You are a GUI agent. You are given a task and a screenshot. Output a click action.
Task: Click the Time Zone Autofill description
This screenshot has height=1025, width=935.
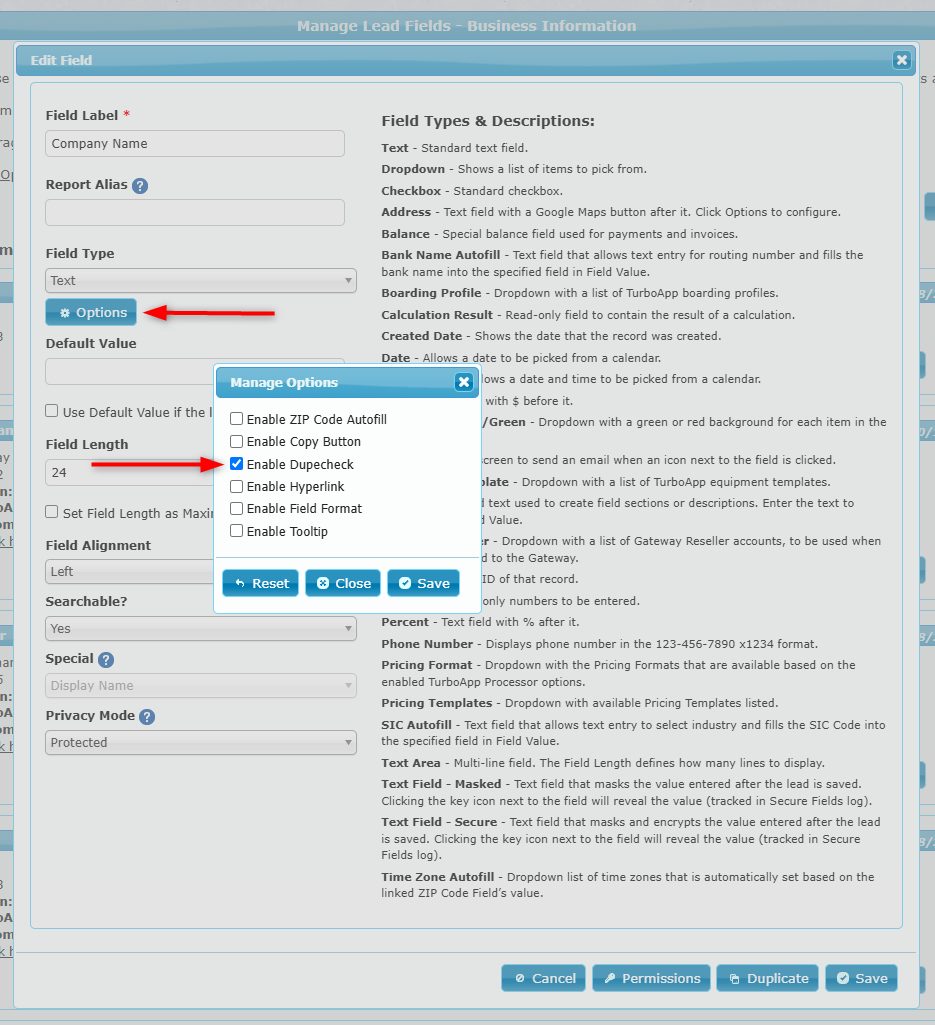(x=628, y=885)
